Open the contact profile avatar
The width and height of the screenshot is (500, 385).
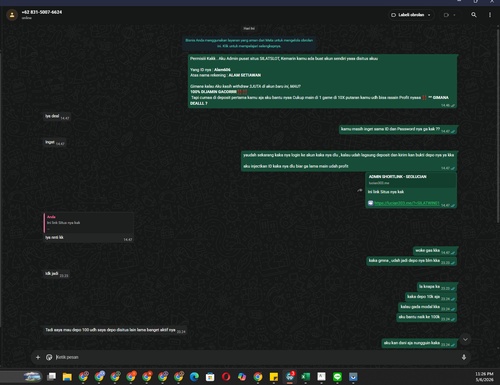(x=12, y=15)
